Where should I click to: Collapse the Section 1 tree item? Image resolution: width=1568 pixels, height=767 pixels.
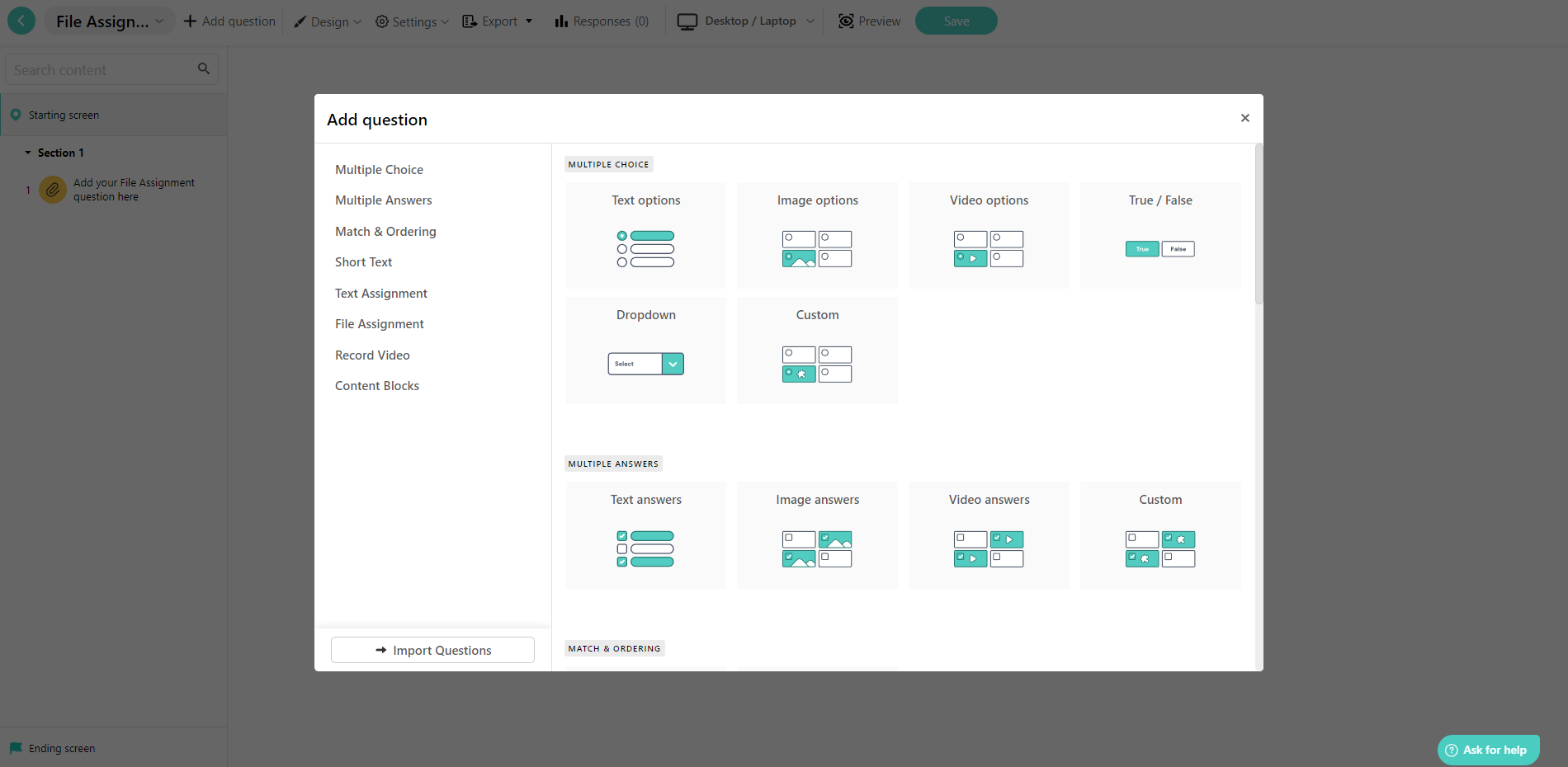tap(28, 152)
